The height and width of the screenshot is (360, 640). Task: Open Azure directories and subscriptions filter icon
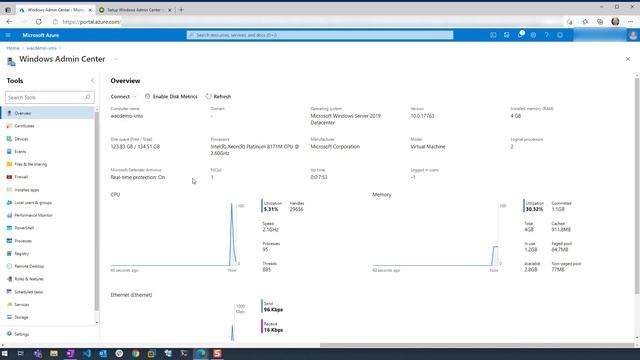[x=507, y=35]
